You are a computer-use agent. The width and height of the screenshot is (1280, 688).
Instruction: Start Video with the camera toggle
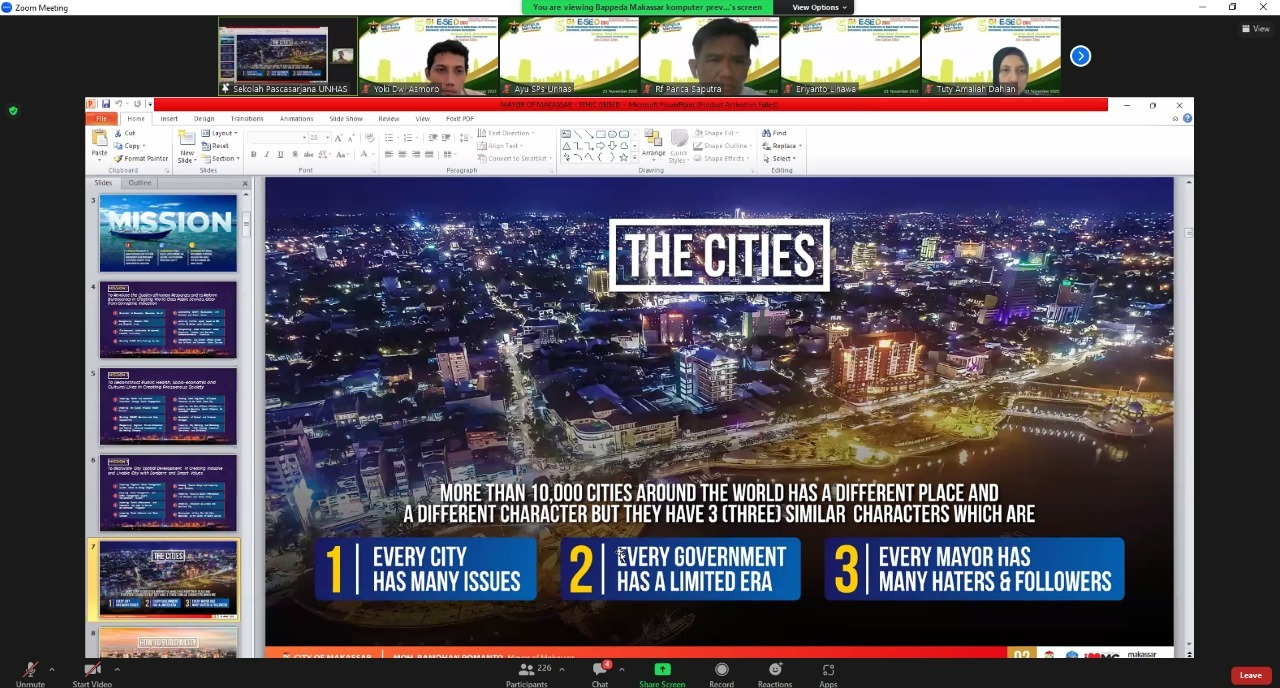(92, 672)
